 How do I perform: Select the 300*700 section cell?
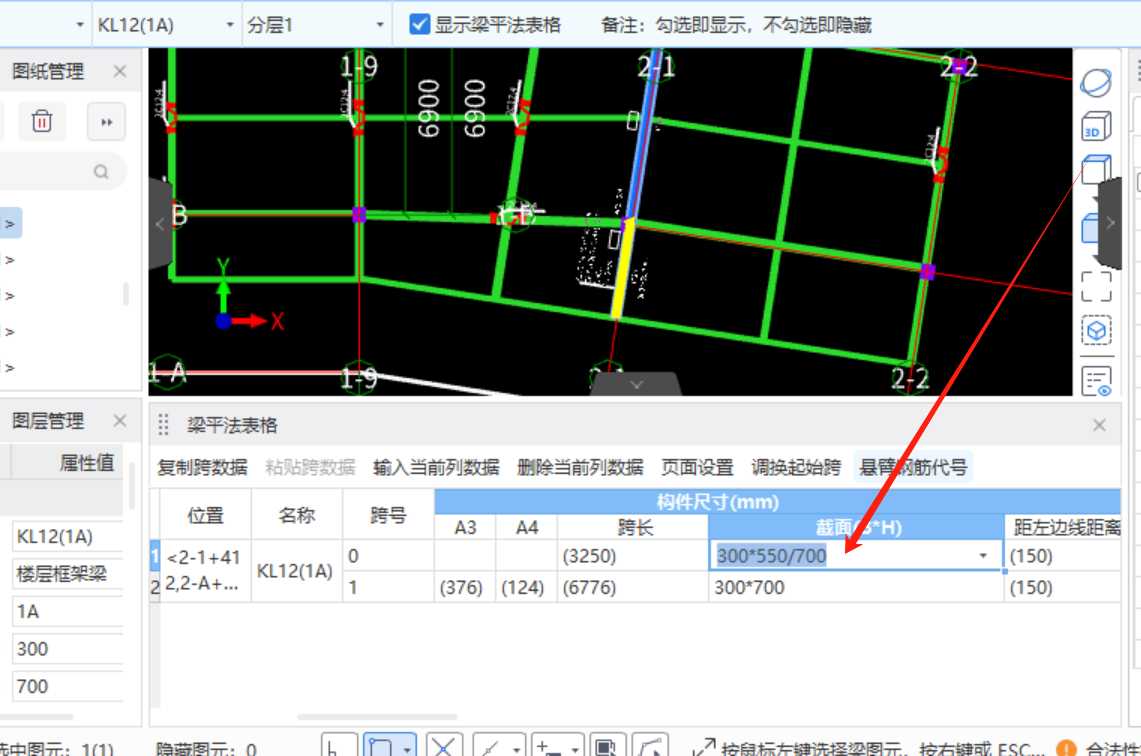coord(856,587)
